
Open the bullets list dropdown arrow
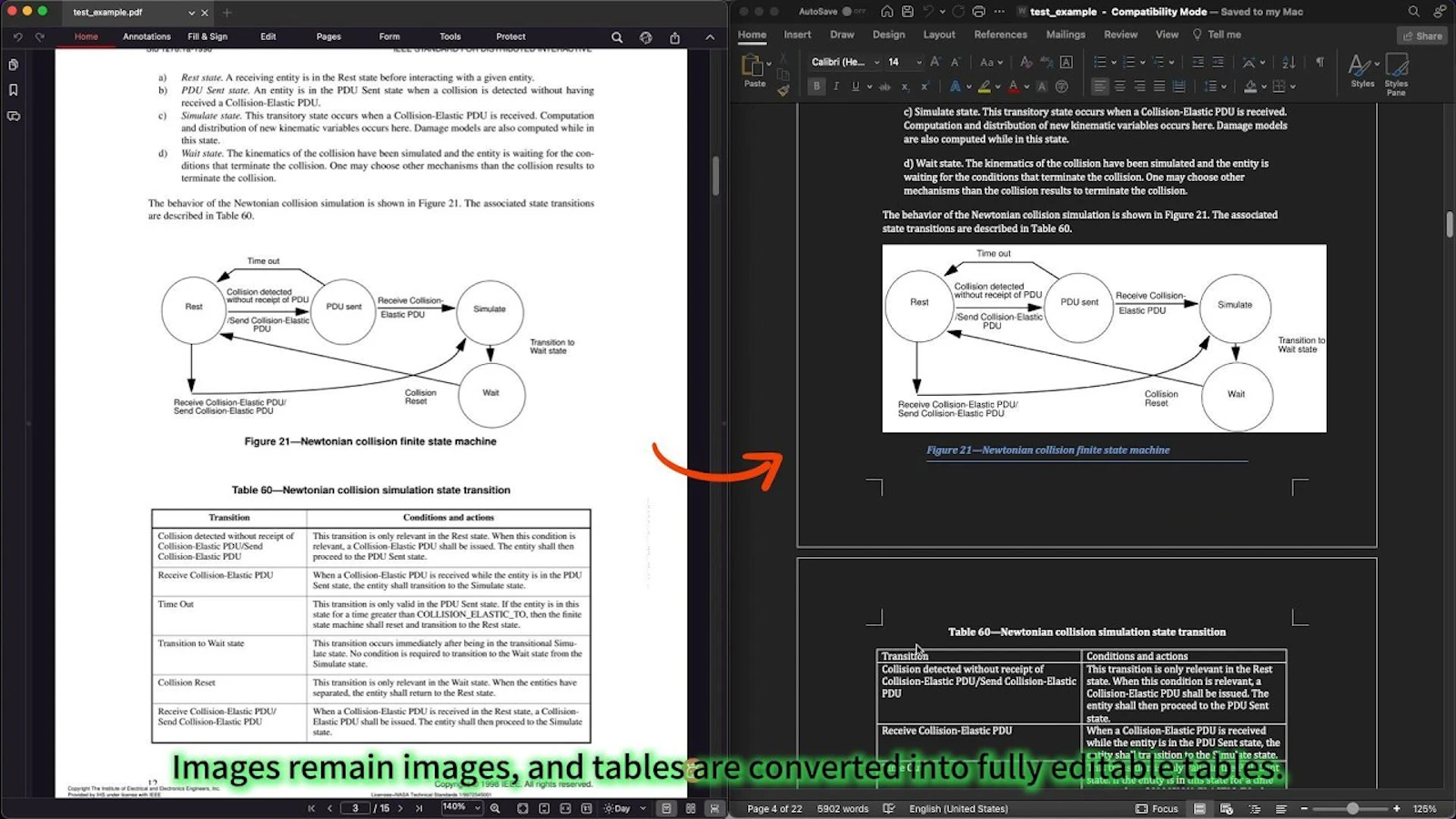[x=1114, y=62]
